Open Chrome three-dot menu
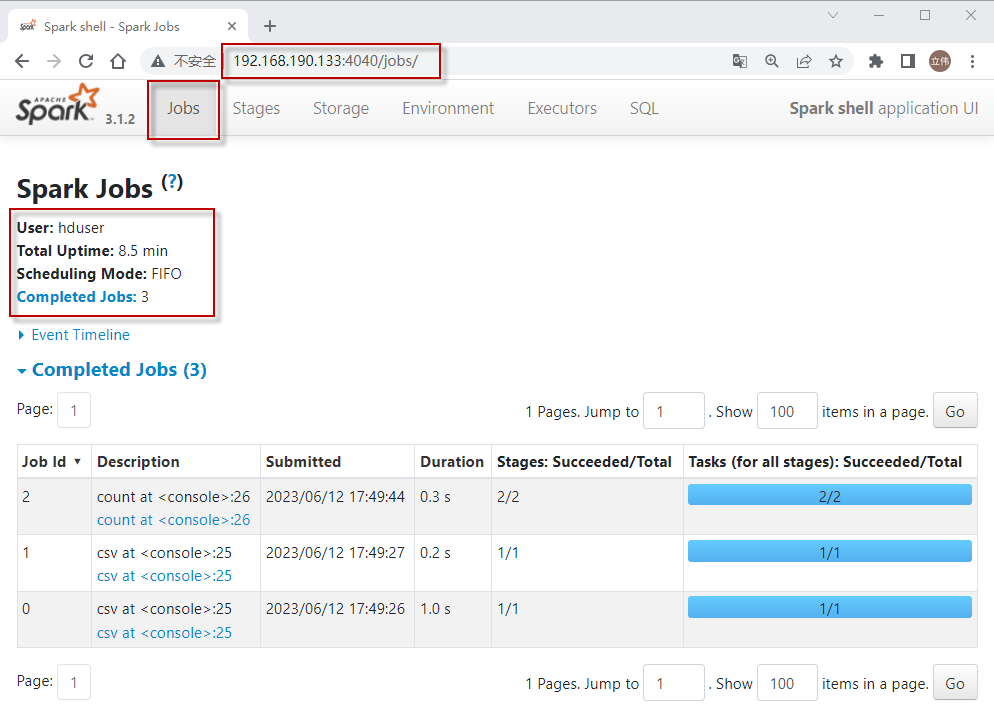 point(972,61)
